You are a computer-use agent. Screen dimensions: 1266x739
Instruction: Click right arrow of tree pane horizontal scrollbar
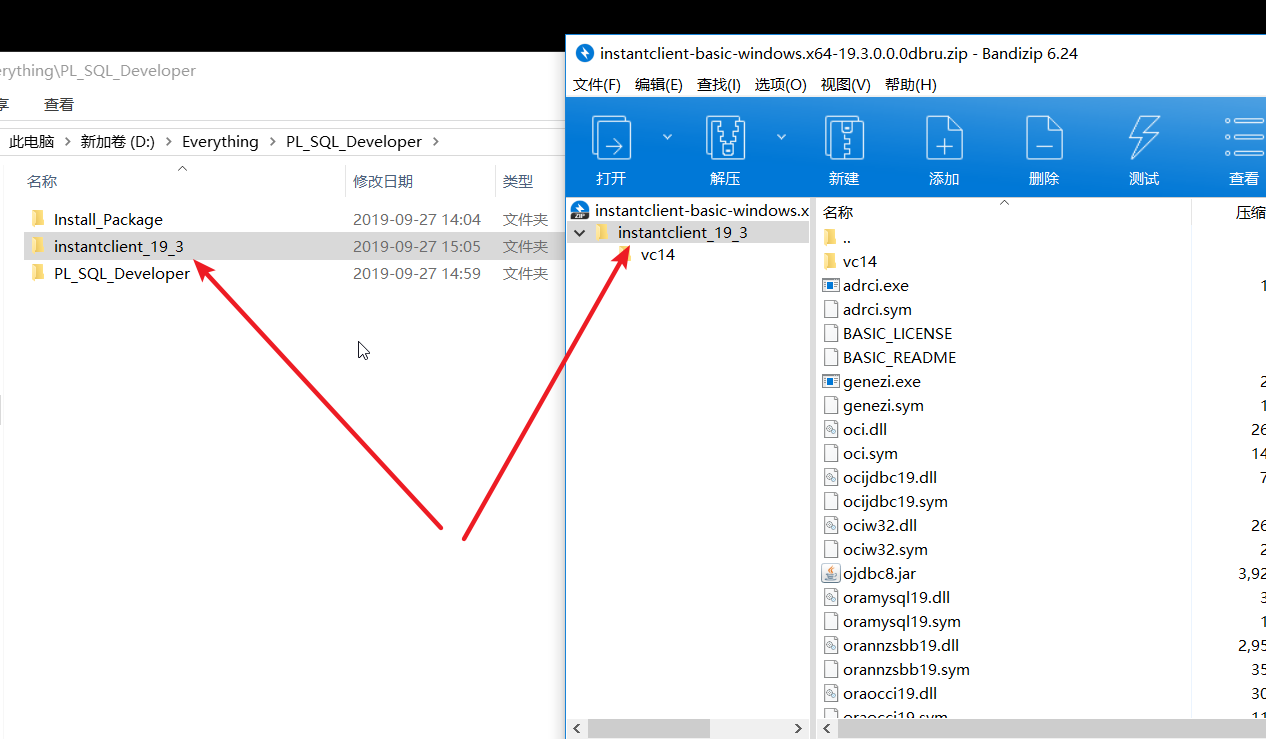point(798,729)
